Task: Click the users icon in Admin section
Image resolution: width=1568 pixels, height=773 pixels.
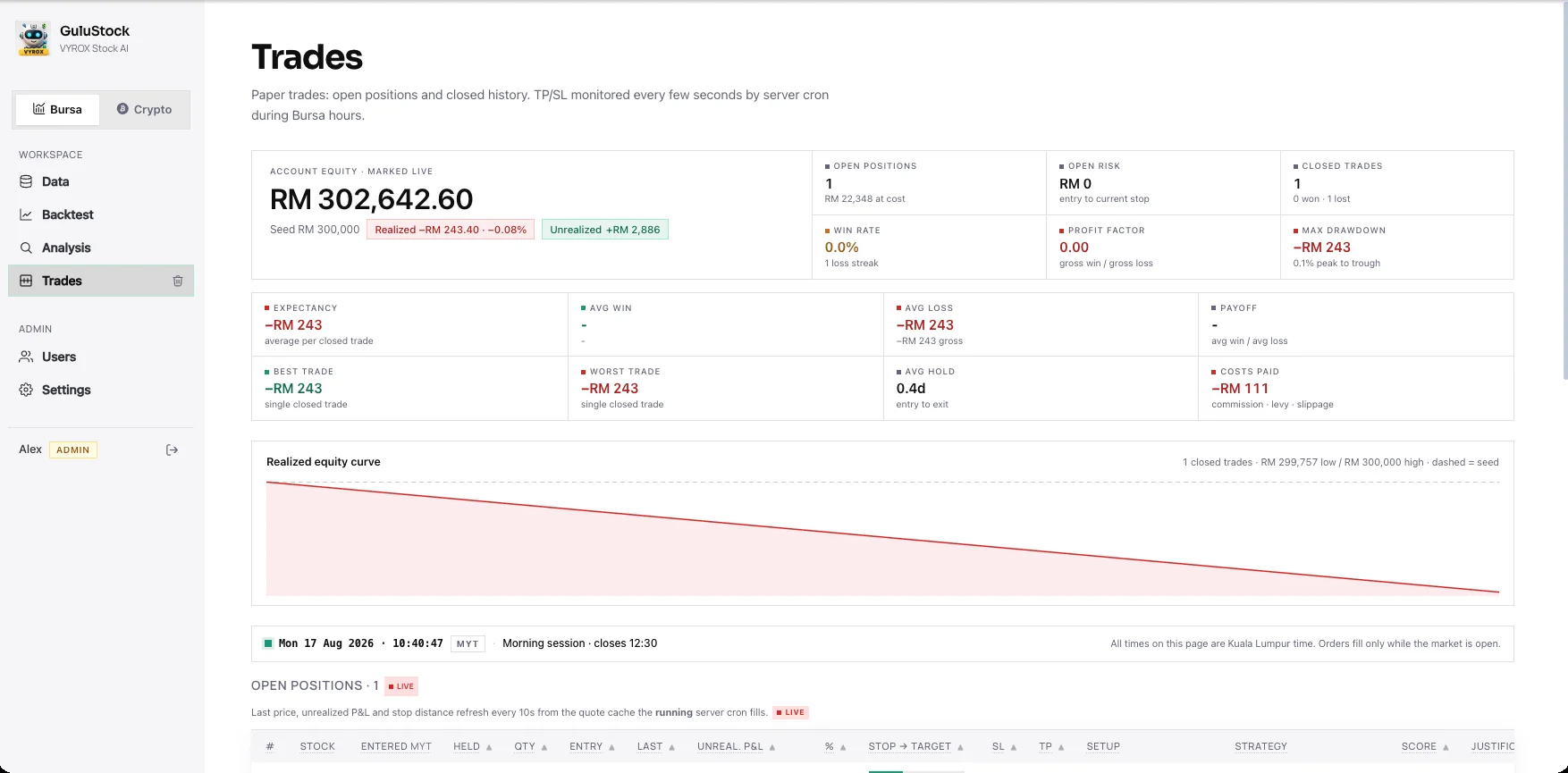Action: [x=26, y=357]
